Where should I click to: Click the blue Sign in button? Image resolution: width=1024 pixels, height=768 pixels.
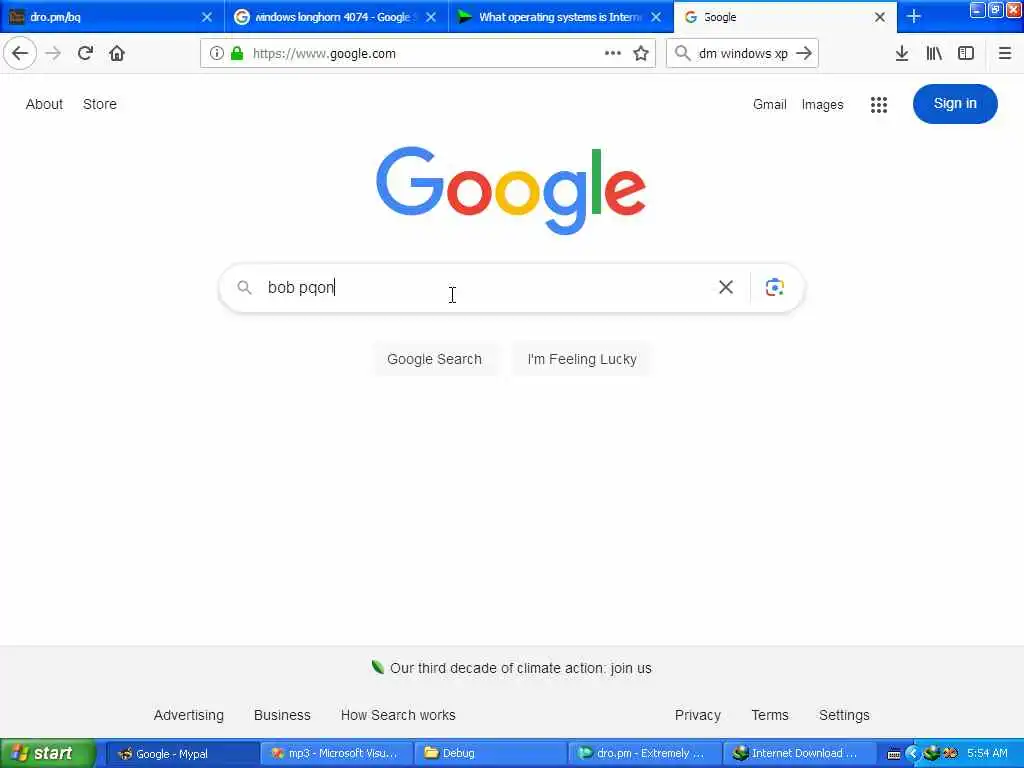[955, 104]
